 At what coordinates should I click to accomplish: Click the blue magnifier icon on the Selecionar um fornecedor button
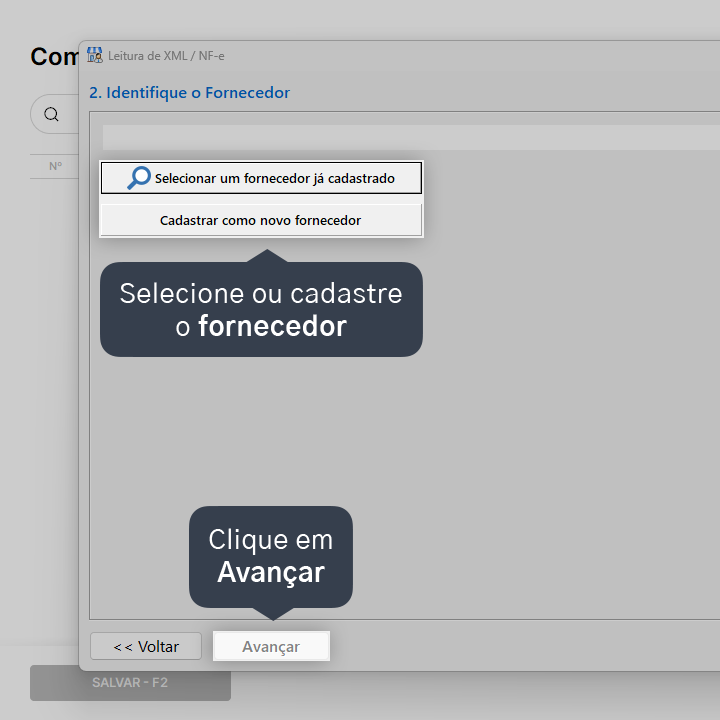[x=139, y=178]
